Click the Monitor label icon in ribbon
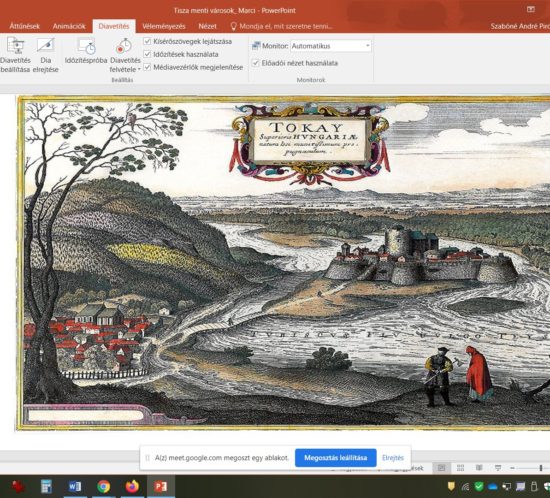 point(256,46)
